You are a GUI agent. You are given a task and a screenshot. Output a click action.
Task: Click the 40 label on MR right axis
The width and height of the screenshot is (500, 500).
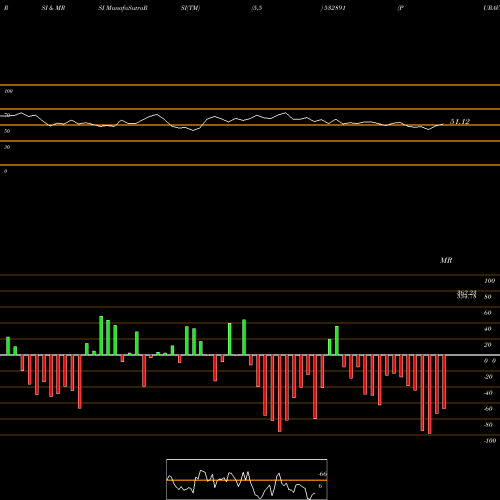tap(488, 329)
